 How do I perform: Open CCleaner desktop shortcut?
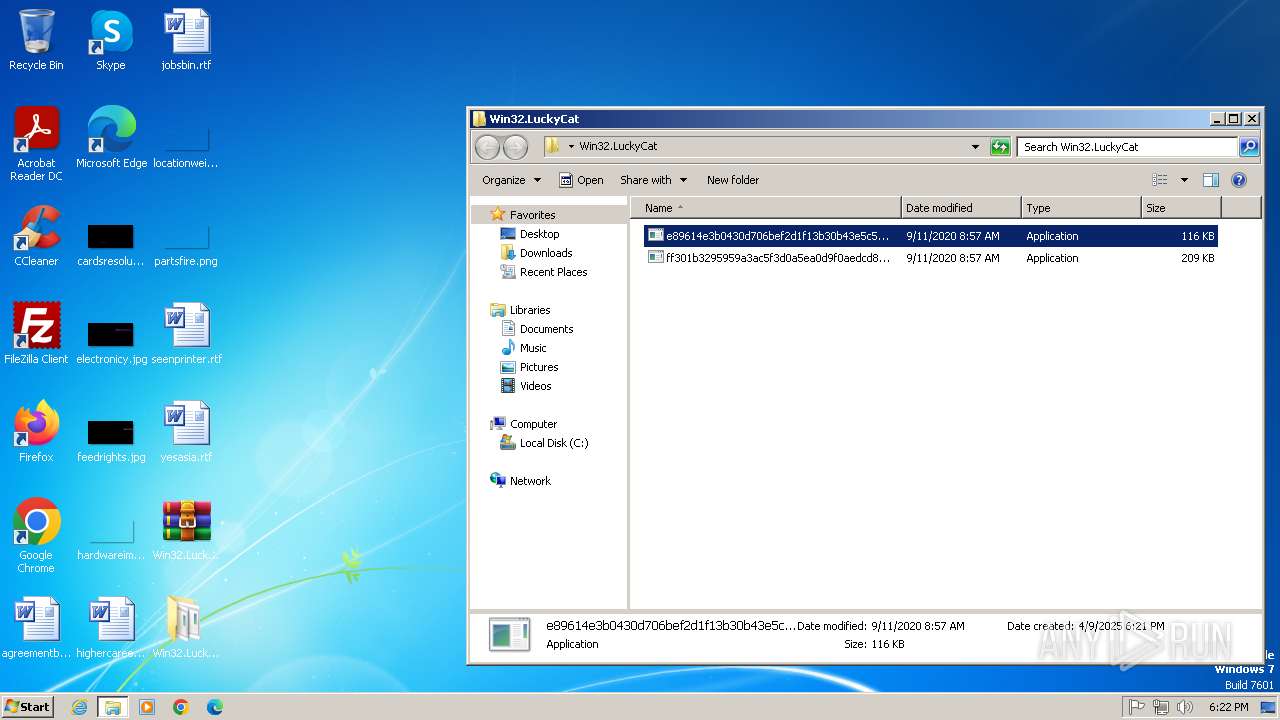36,235
